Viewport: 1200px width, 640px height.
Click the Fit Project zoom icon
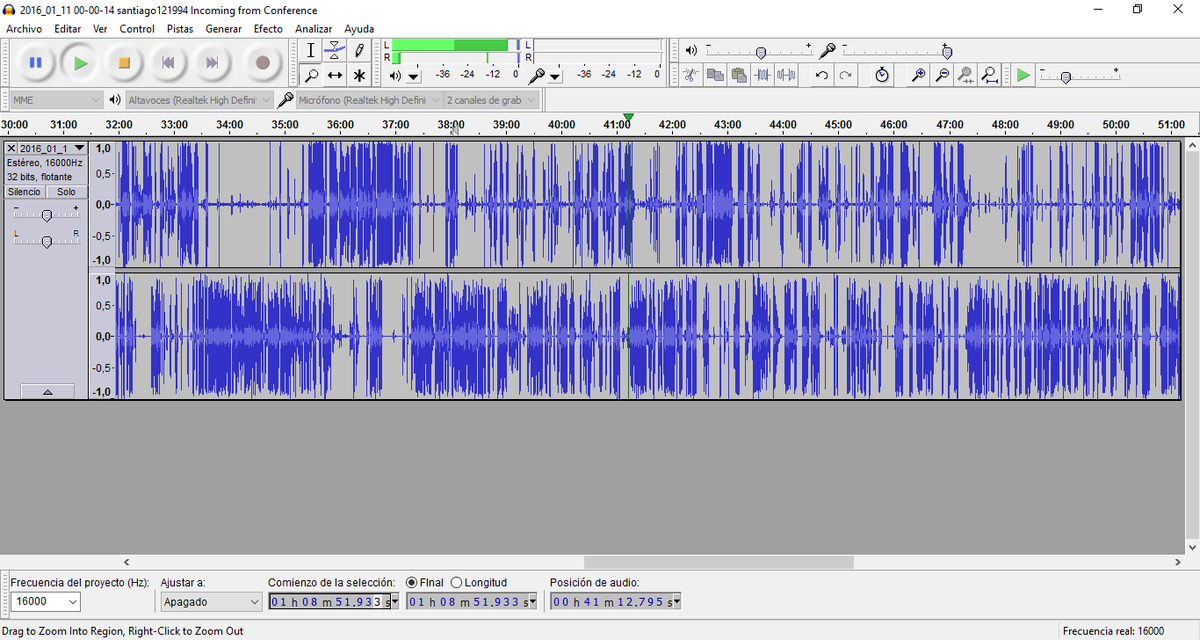click(x=990, y=75)
